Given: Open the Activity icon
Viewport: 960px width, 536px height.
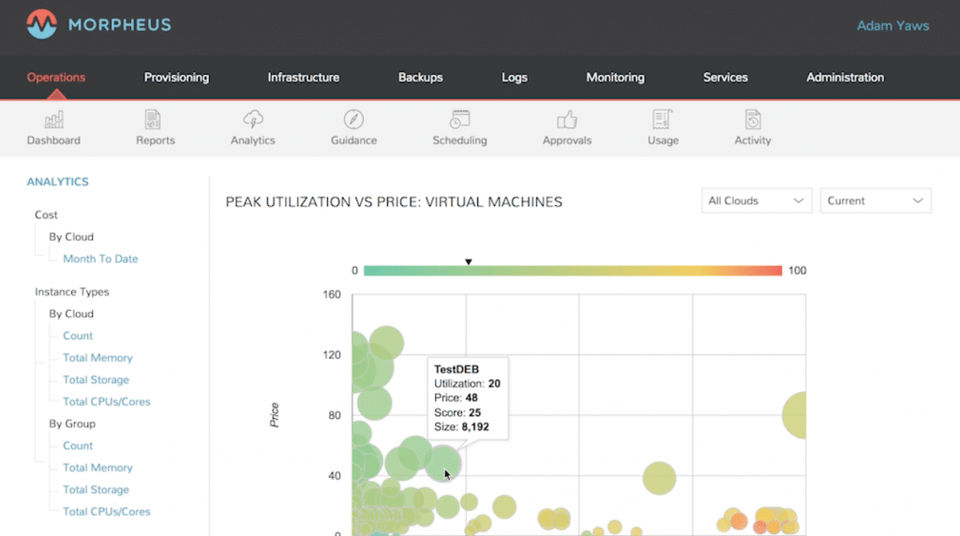Looking at the screenshot, I should click(x=753, y=120).
